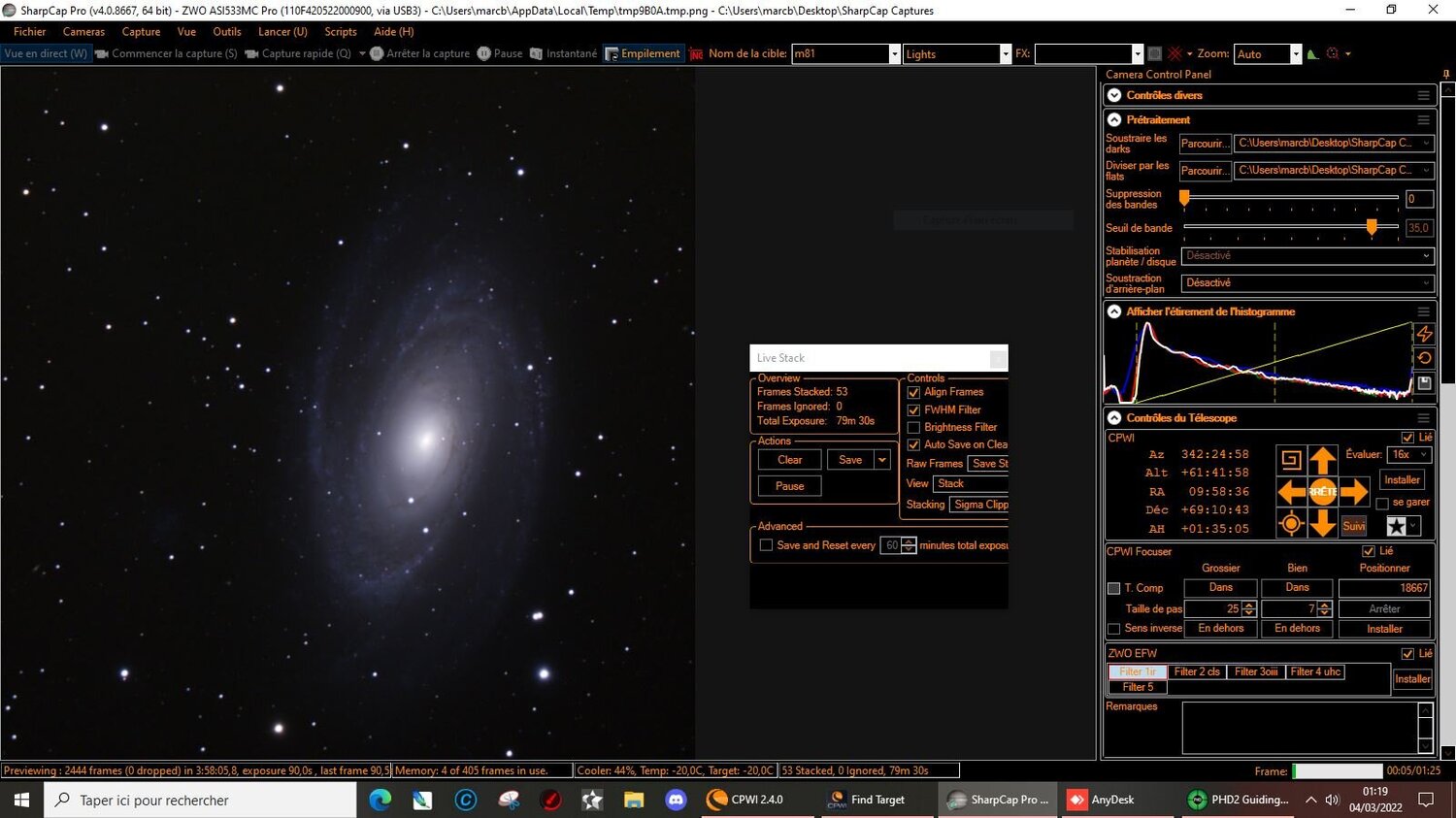Start the spiral search pattern icon
1456x818 pixels.
[1291, 459]
